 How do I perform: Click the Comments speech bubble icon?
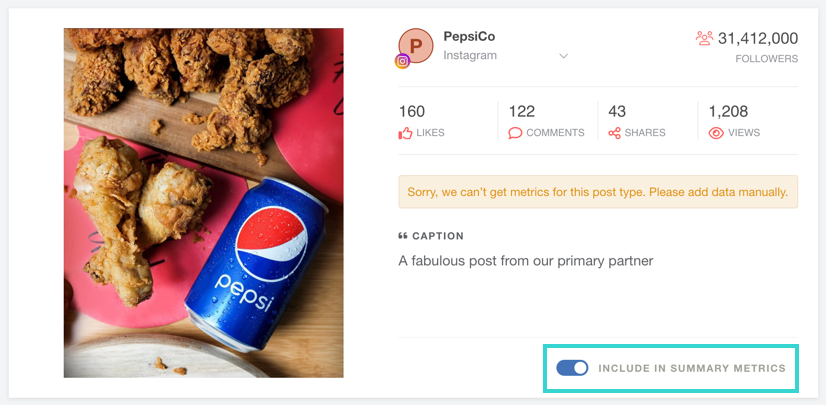tap(515, 133)
